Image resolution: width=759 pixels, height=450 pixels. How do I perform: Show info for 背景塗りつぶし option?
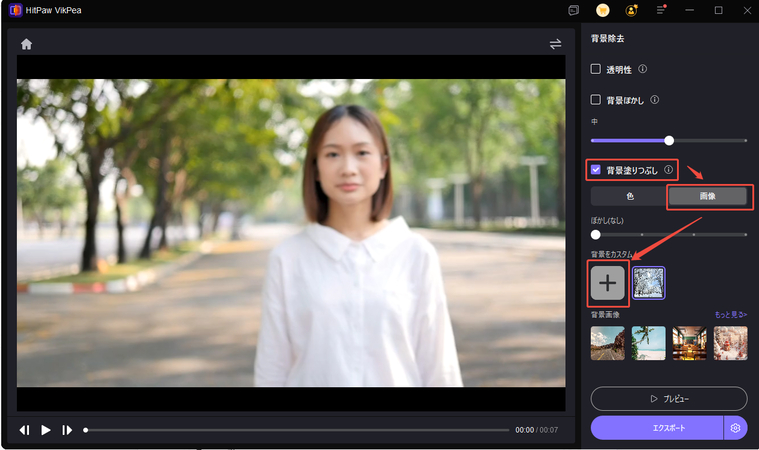pos(668,170)
